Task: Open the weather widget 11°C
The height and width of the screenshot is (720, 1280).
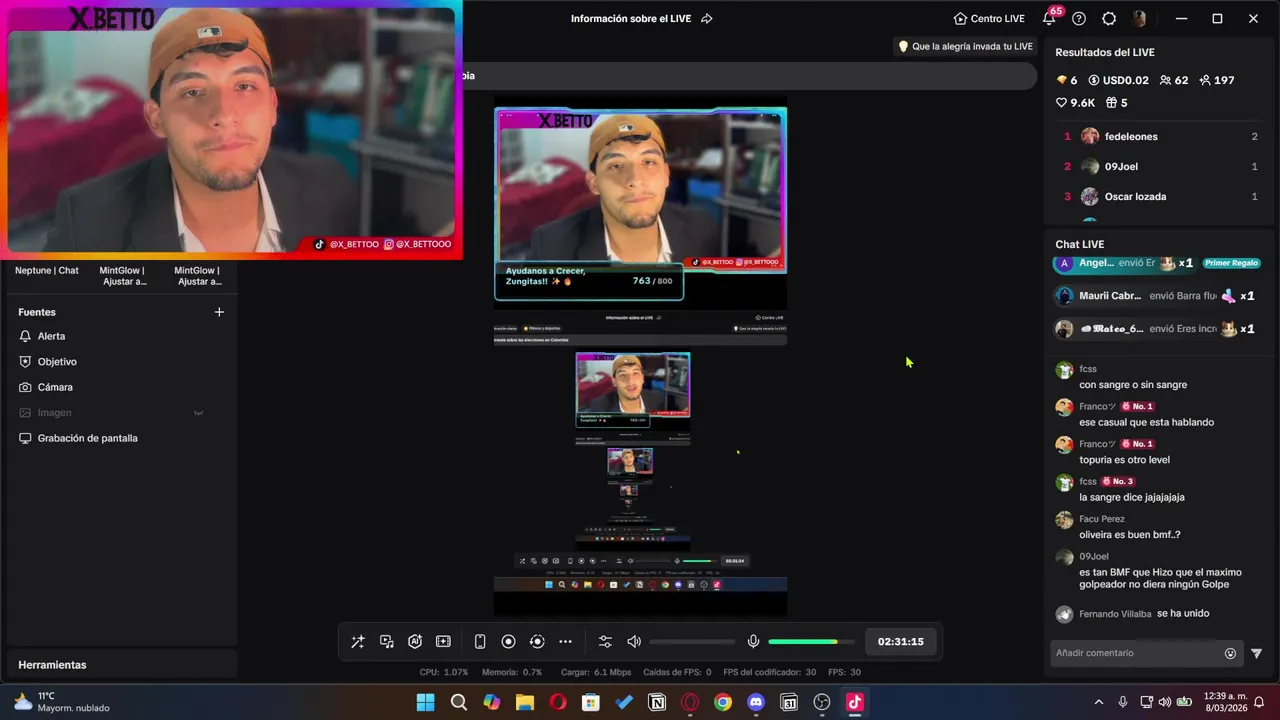Action: [x=62, y=702]
